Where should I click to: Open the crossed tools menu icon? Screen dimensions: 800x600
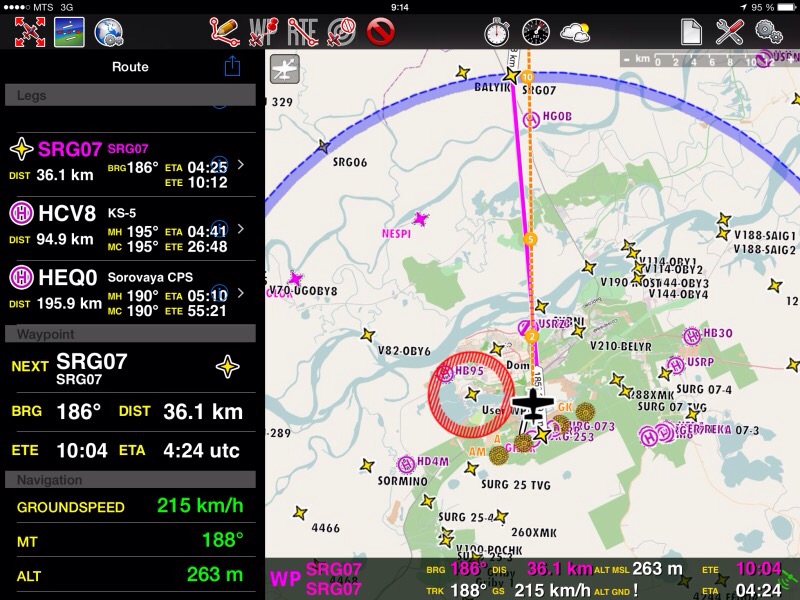(730, 32)
